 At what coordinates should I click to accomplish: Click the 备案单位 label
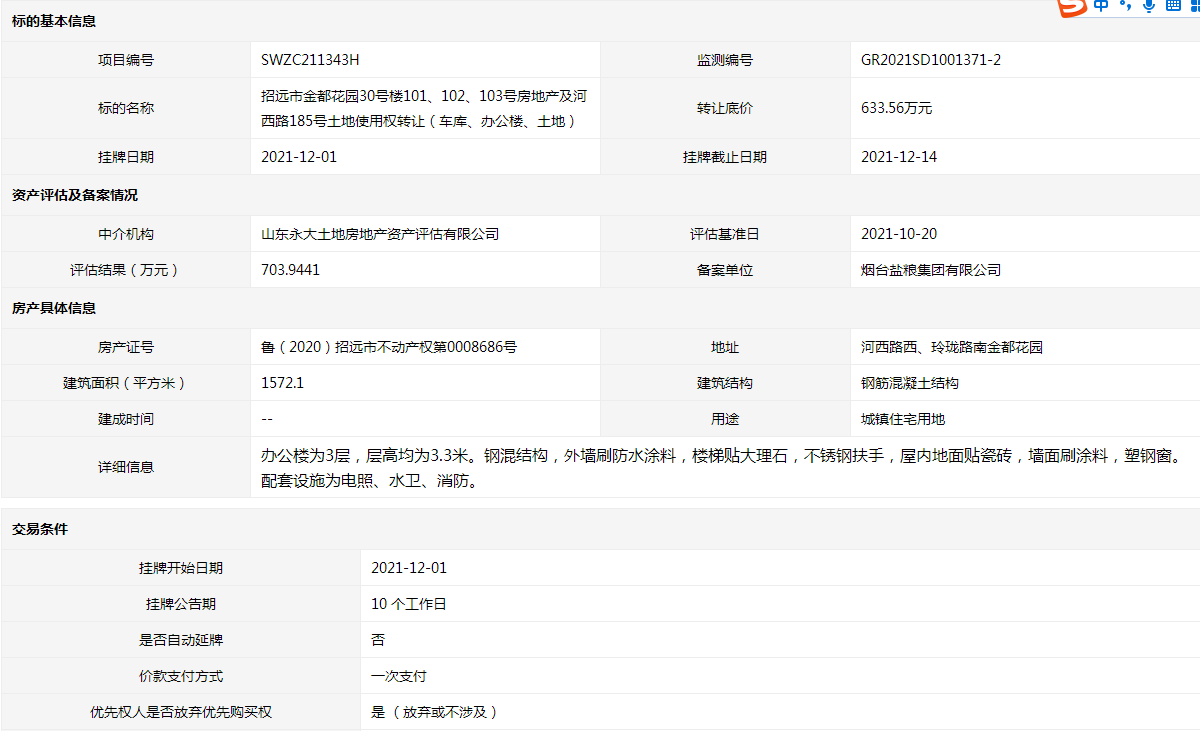point(725,270)
